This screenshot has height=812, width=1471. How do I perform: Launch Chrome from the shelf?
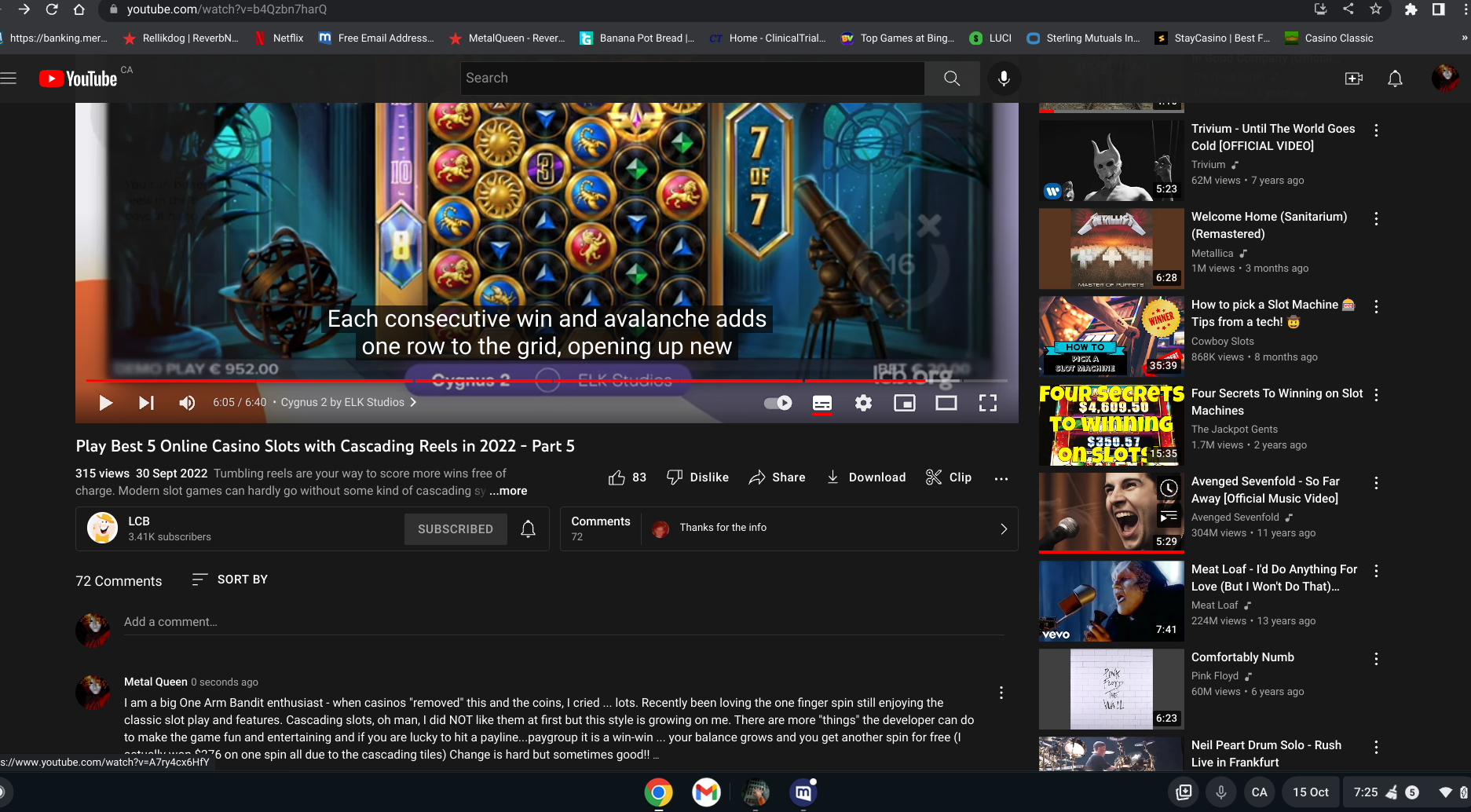coord(658,792)
